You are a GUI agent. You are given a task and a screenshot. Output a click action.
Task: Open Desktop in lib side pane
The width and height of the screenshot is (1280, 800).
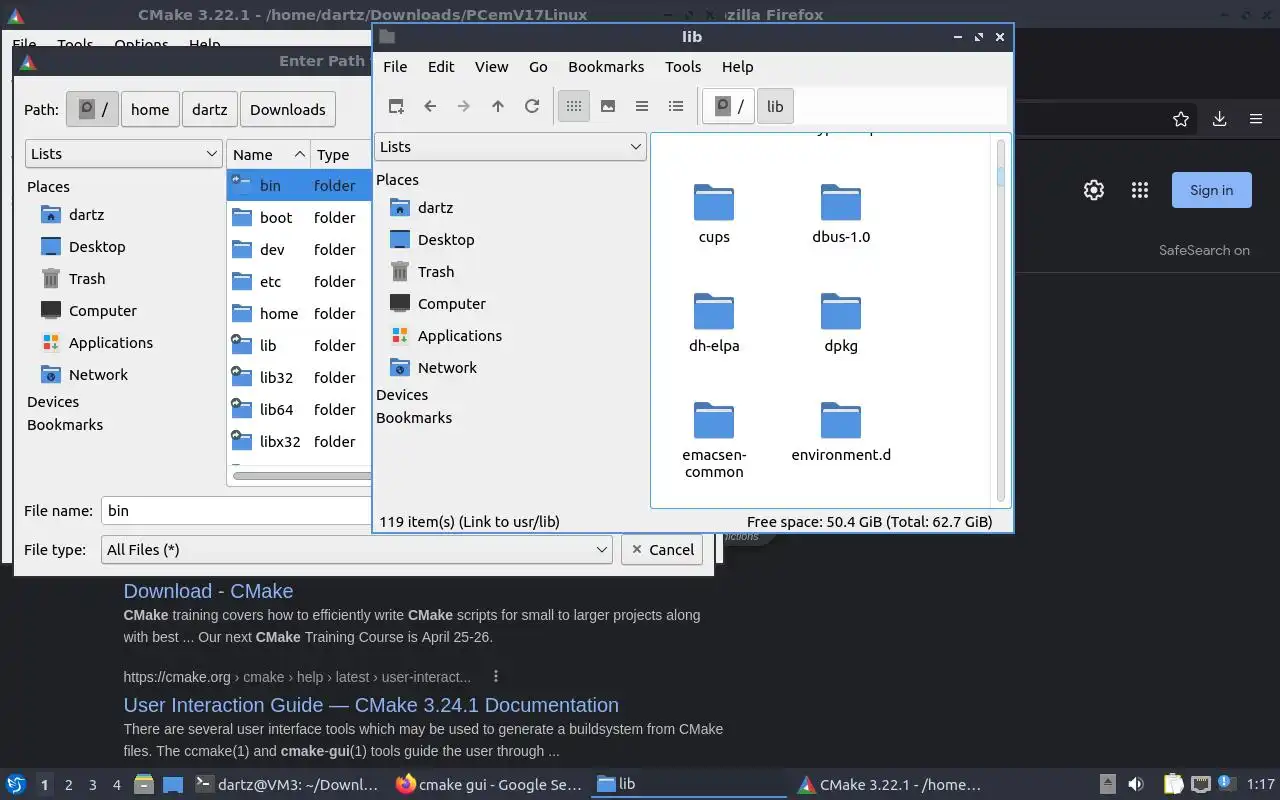tap(446, 240)
